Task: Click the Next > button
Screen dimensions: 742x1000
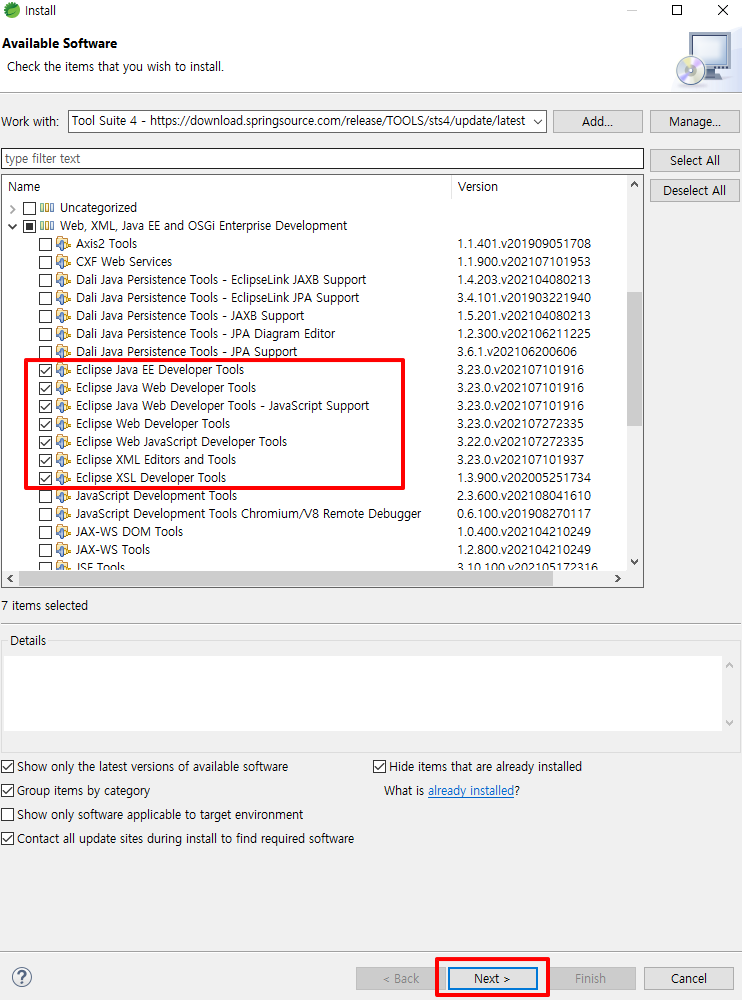Action: click(492, 978)
